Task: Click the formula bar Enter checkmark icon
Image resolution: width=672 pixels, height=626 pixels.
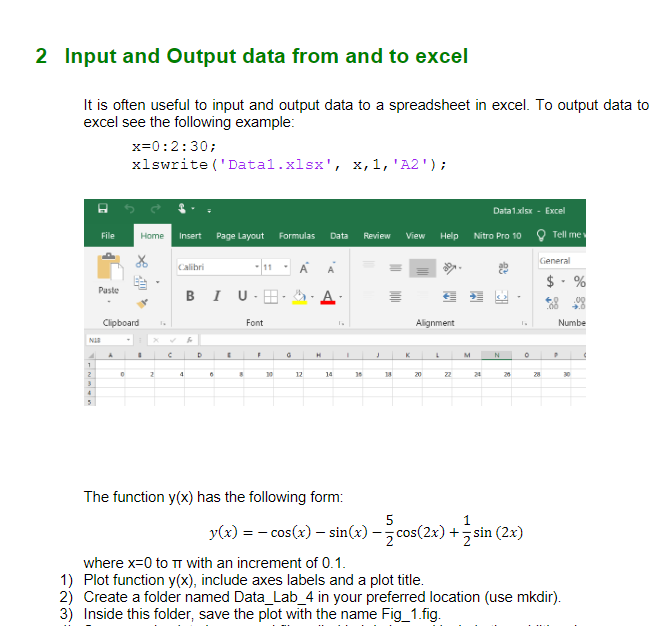Action: pyautogui.click(x=173, y=340)
